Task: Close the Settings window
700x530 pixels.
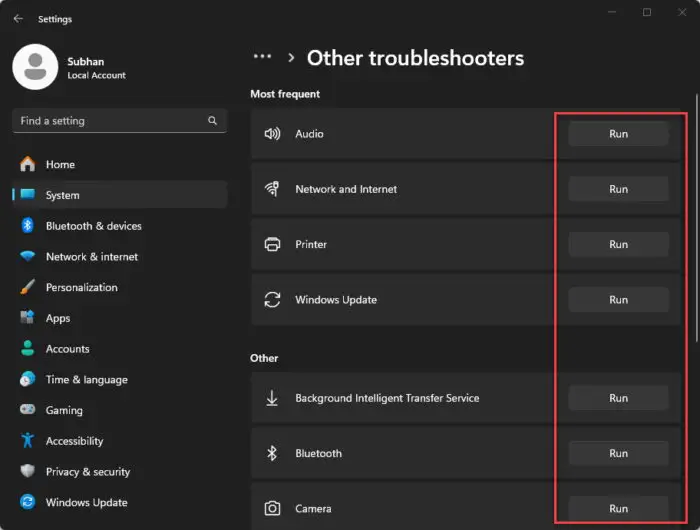Action: tap(682, 12)
